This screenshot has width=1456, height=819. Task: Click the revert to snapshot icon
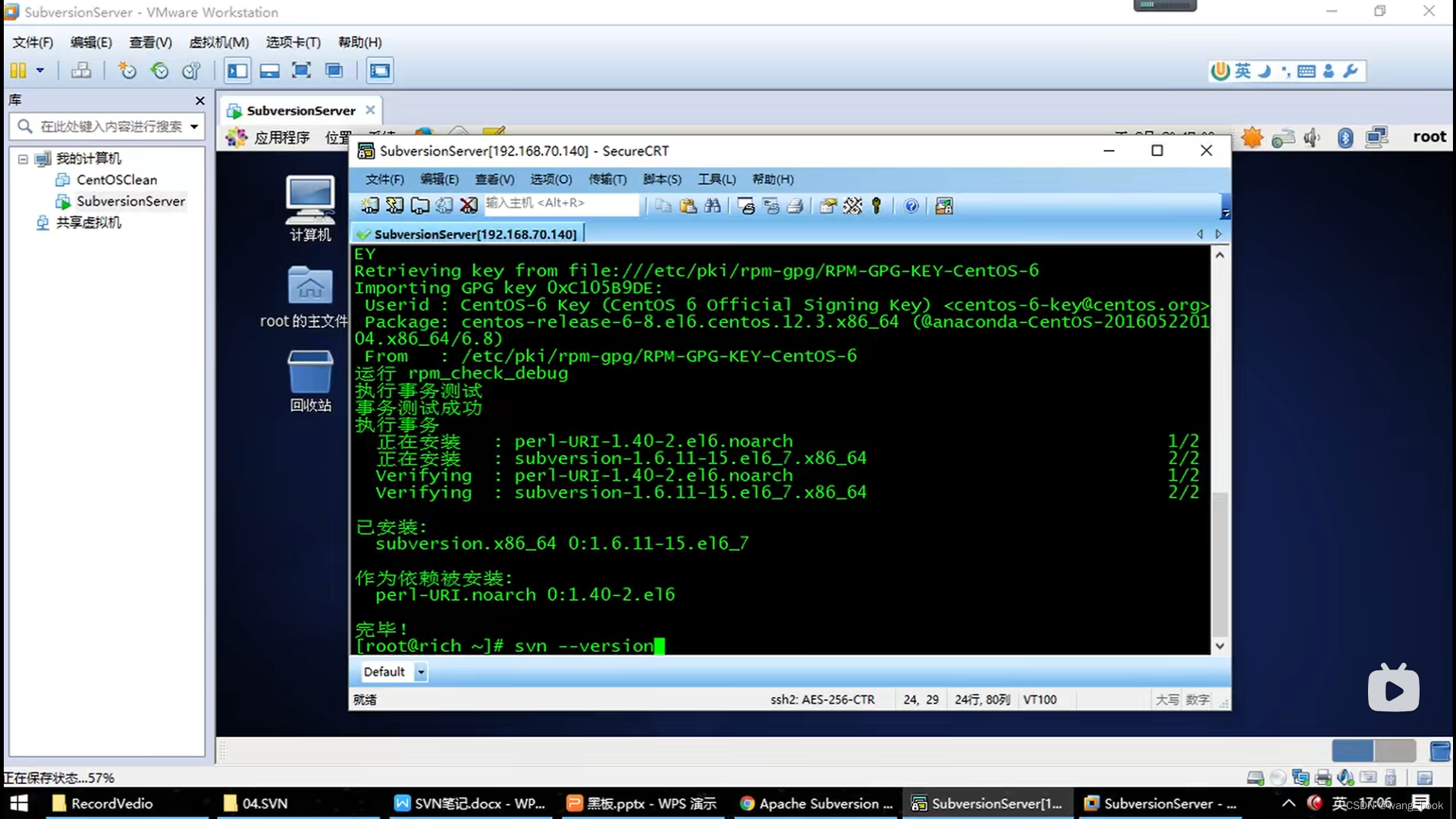(159, 71)
